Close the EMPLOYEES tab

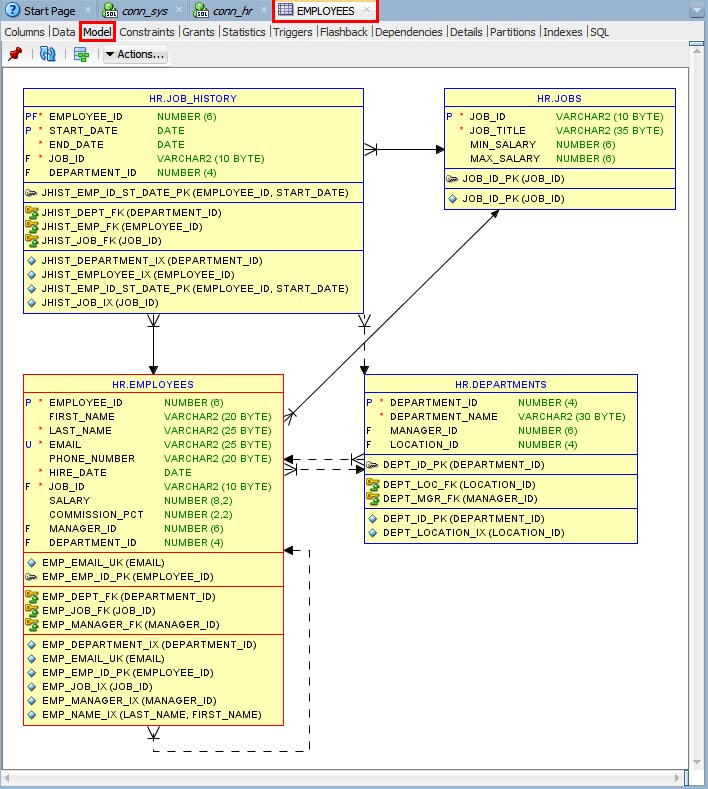pyautogui.click(x=368, y=11)
